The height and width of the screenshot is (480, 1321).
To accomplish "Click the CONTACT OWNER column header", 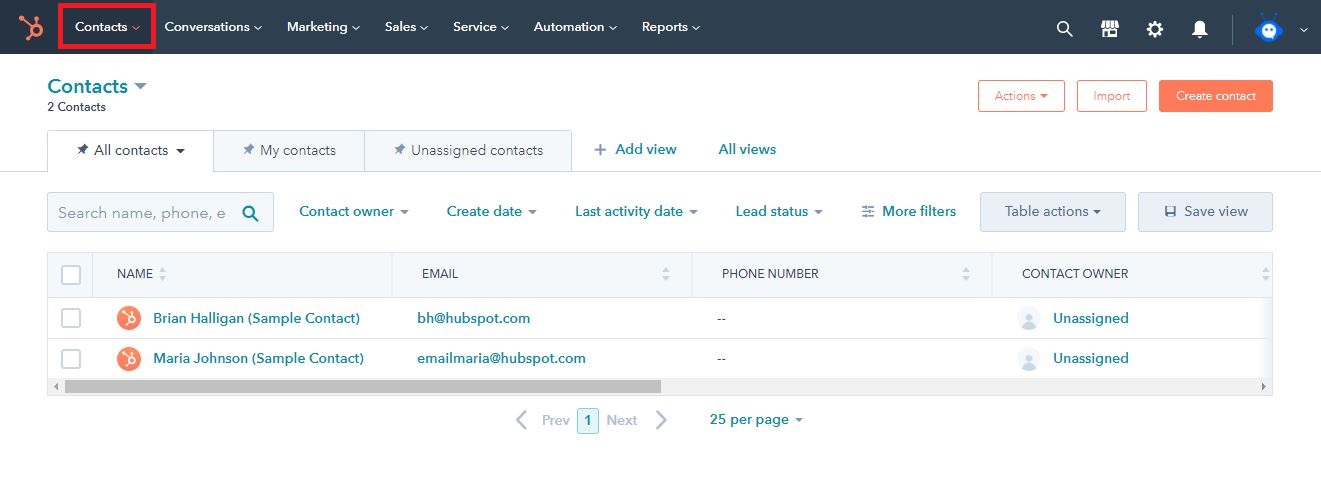I will pyautogui.click(x=1075, y=274).
